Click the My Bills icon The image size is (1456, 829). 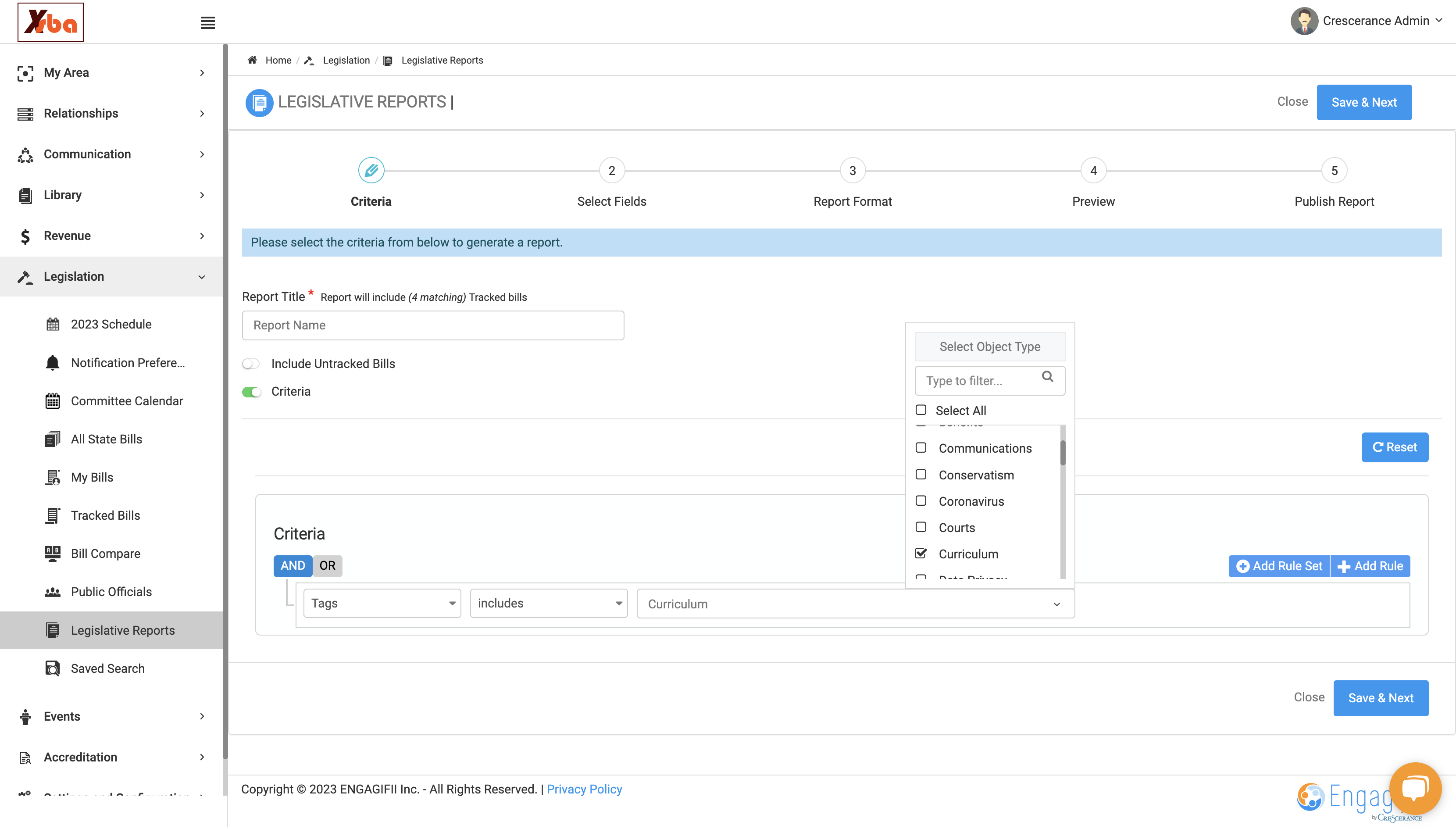52,477
